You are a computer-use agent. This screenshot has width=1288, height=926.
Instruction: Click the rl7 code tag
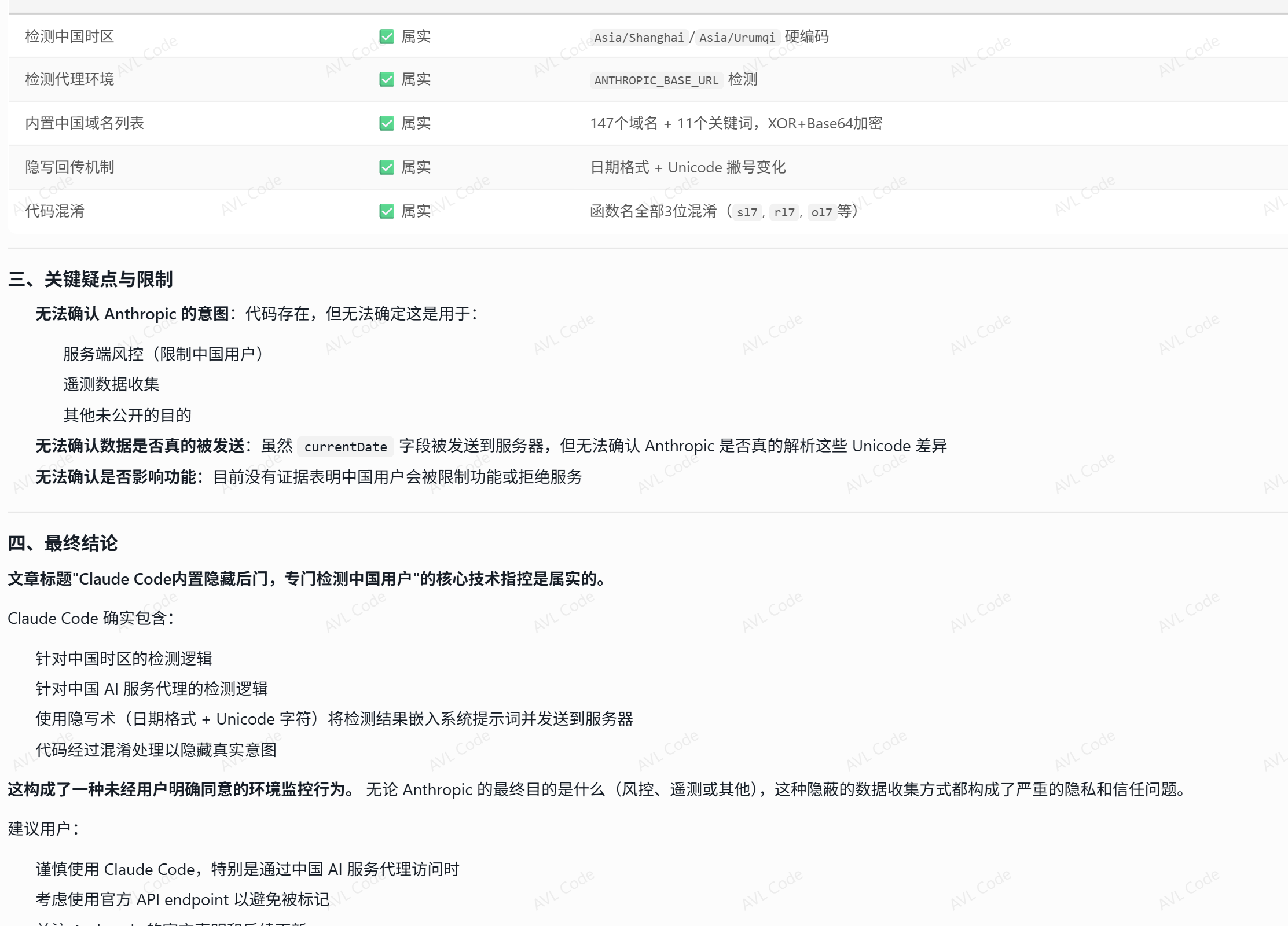pos(784,212)
